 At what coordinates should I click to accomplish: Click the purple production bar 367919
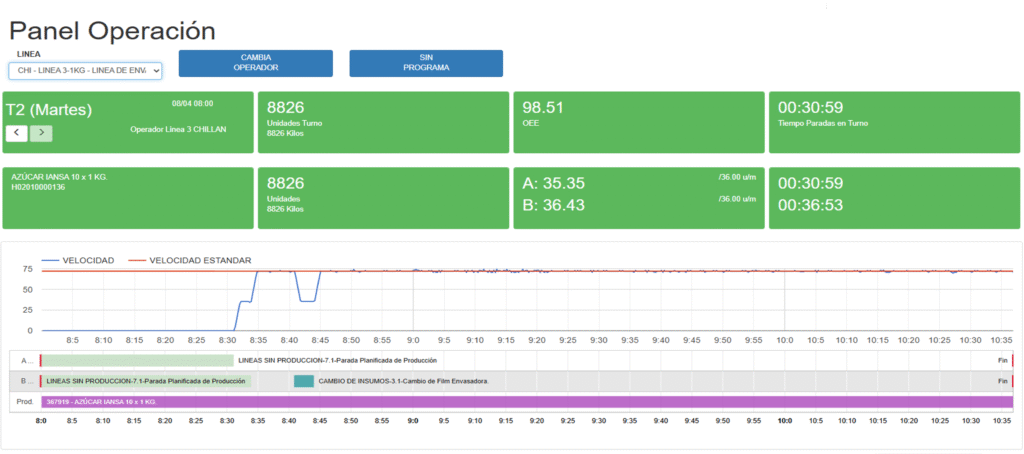point(527,402)
